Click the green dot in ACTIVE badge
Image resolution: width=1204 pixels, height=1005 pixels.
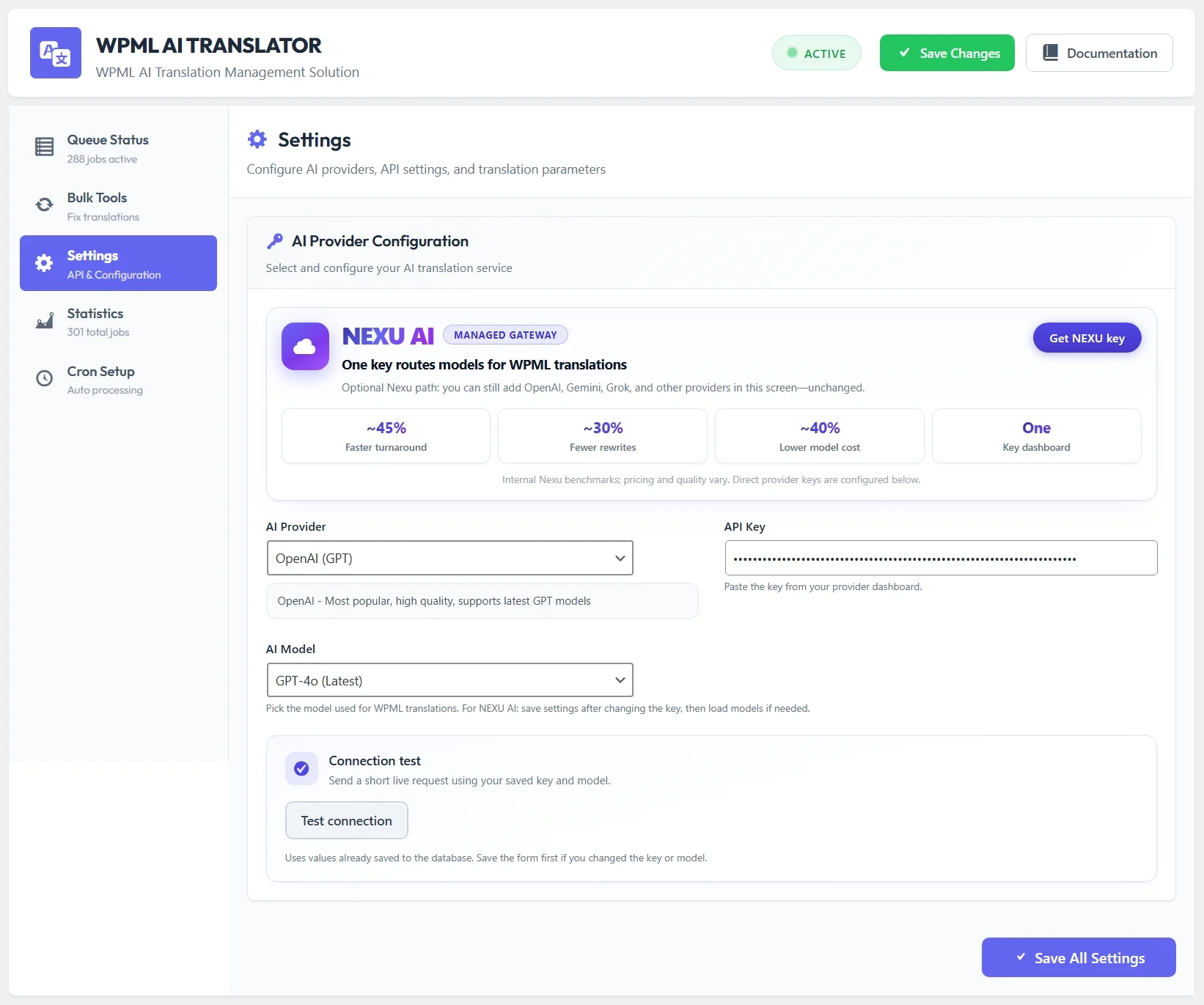pyautogui.click(x=792, y=53)
